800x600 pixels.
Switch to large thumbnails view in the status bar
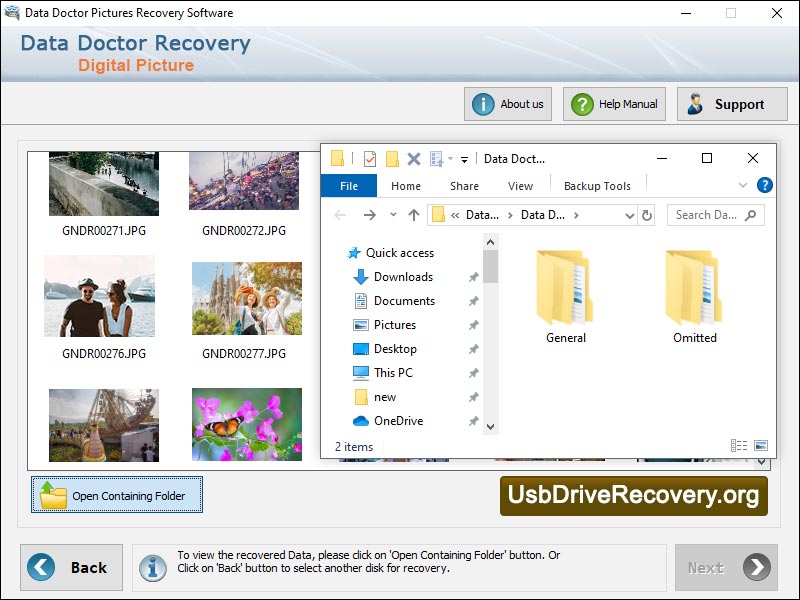tap(762, 446)
